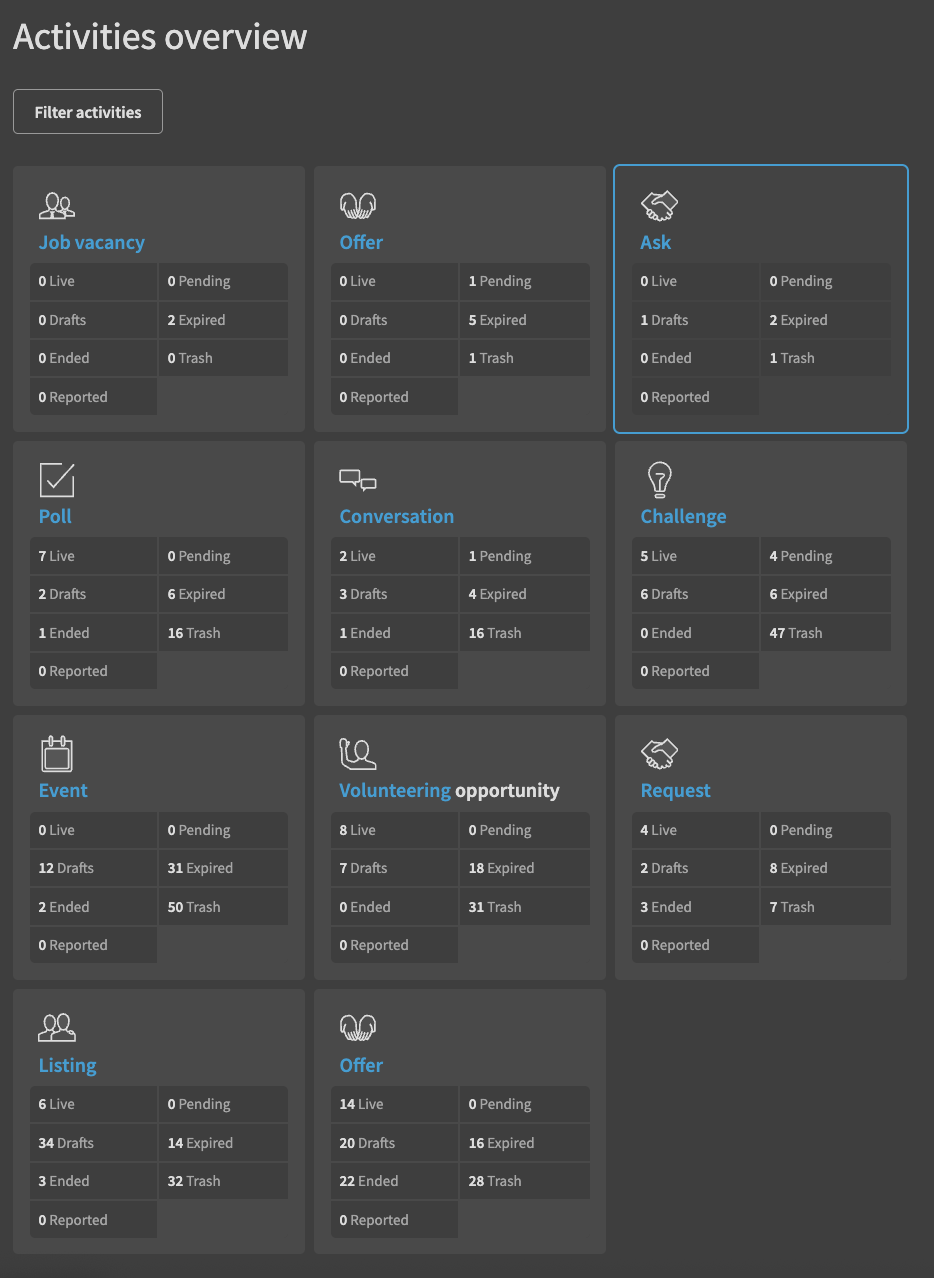Click the Event calendar icon
The height and width of the screenshot is (1278, 934).
pos(57,754)
